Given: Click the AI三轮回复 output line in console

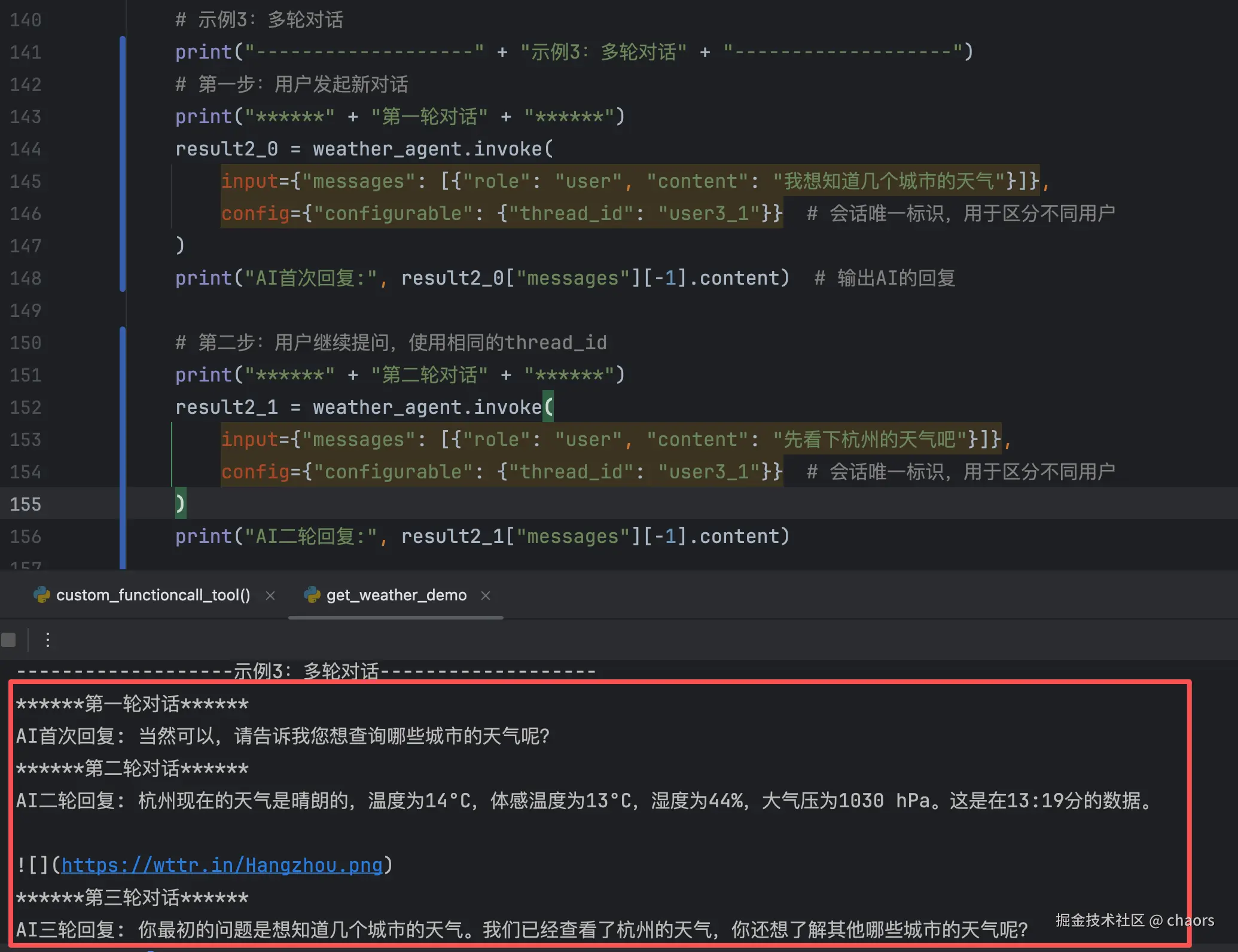Looking at the screenshot, I should (520, 929).
